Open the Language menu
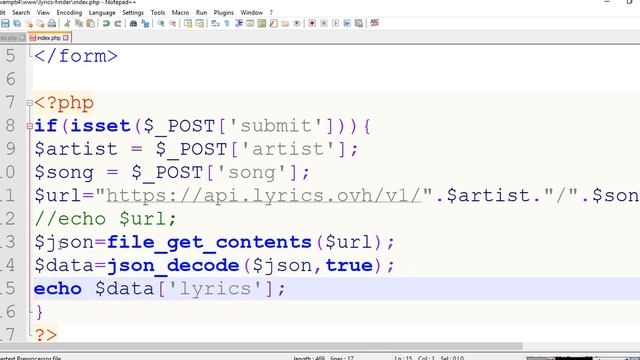Viewport: 640px width, 360px height. (102, 13)
